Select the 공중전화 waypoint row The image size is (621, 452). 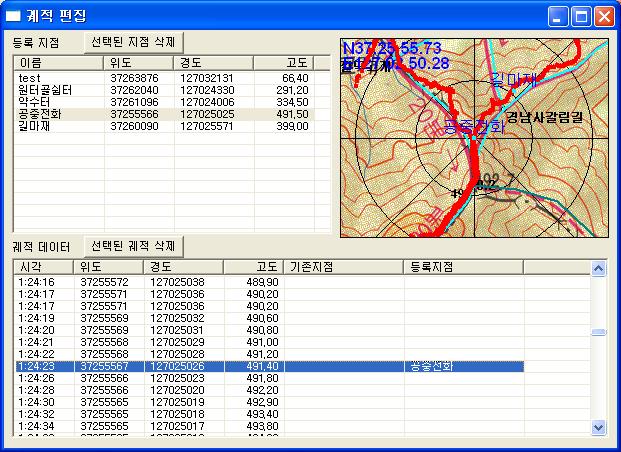pos(164,114)
